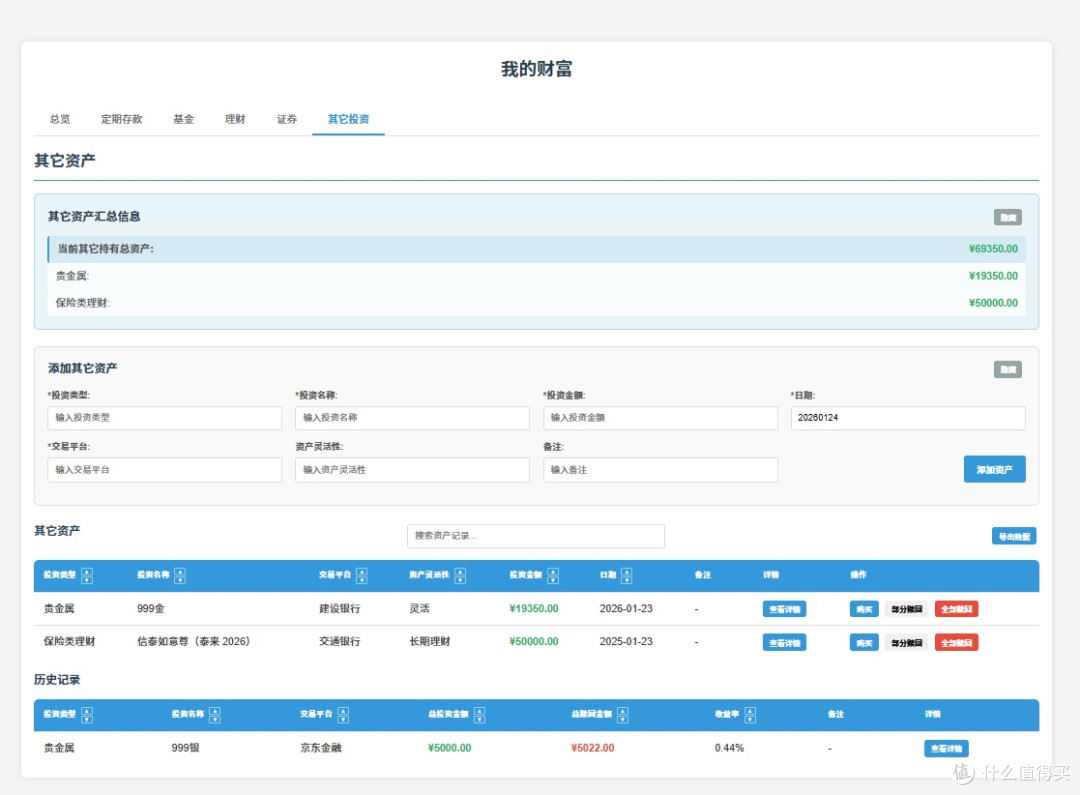Focus the 搜索资产记录 search box
Viewport: 1080px width, 795px height.
coord(536,536)
